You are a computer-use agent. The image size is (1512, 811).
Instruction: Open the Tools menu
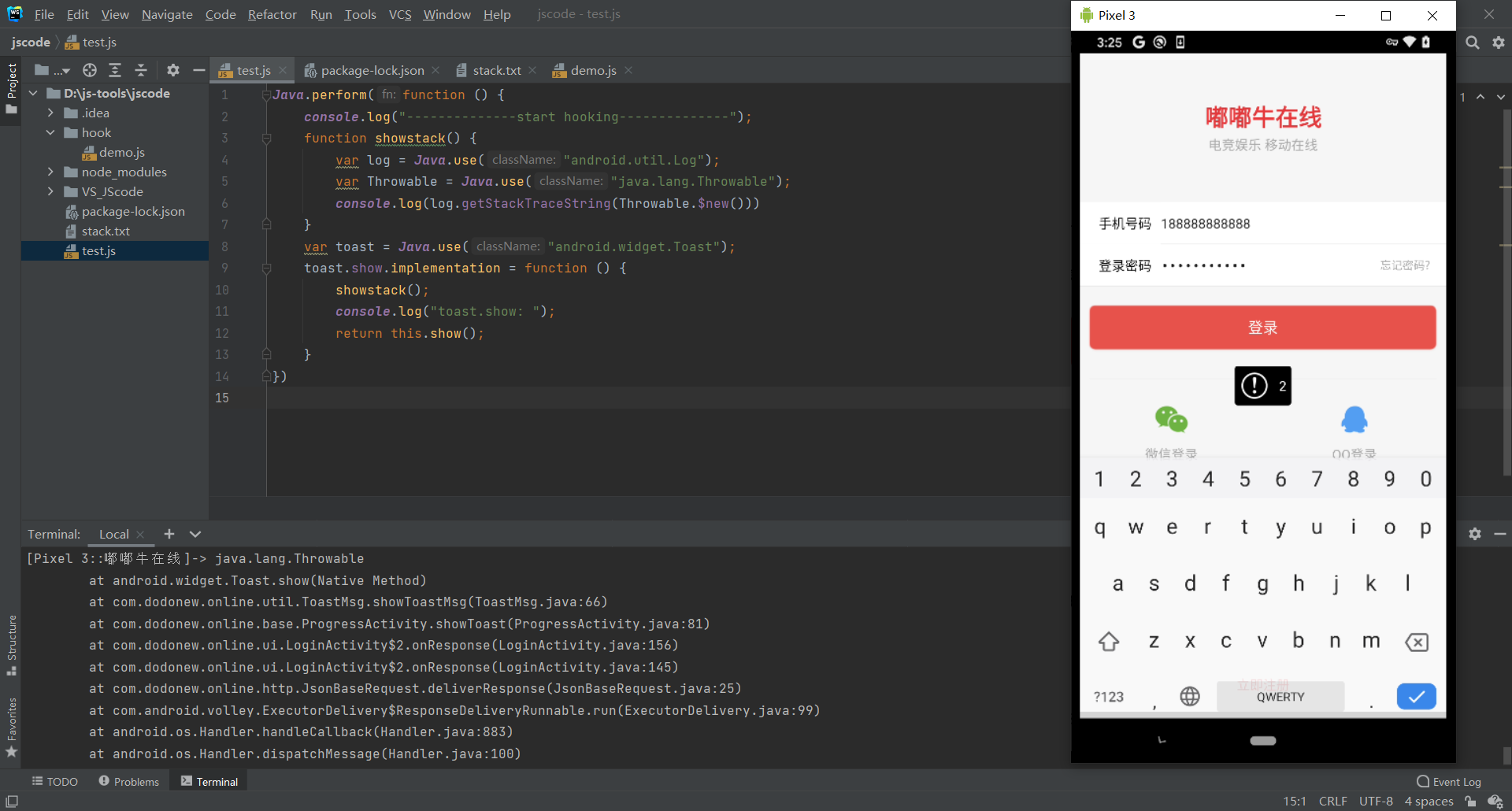click(360, 14)
